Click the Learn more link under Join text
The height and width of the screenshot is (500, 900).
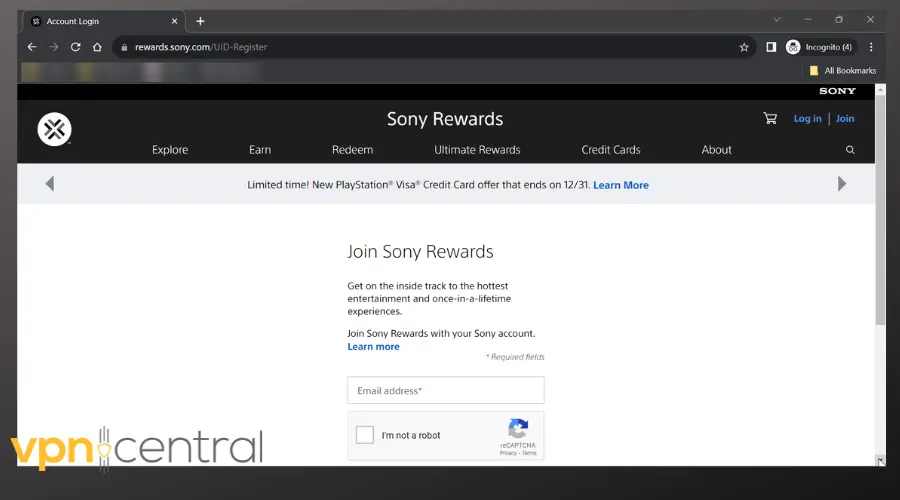pyautogui.click(x=373, y=347)
